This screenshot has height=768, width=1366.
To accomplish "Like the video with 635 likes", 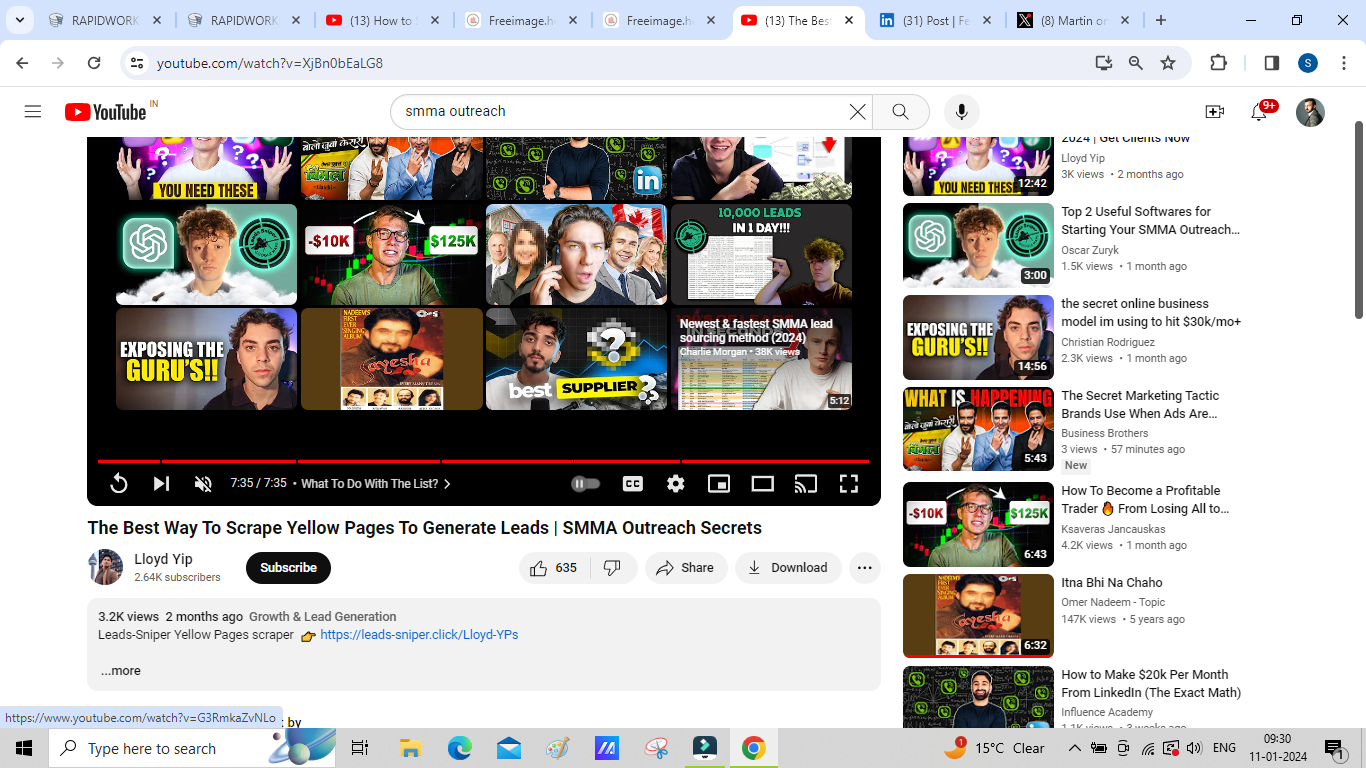I will pyautogui.click(x=554, y=568).
